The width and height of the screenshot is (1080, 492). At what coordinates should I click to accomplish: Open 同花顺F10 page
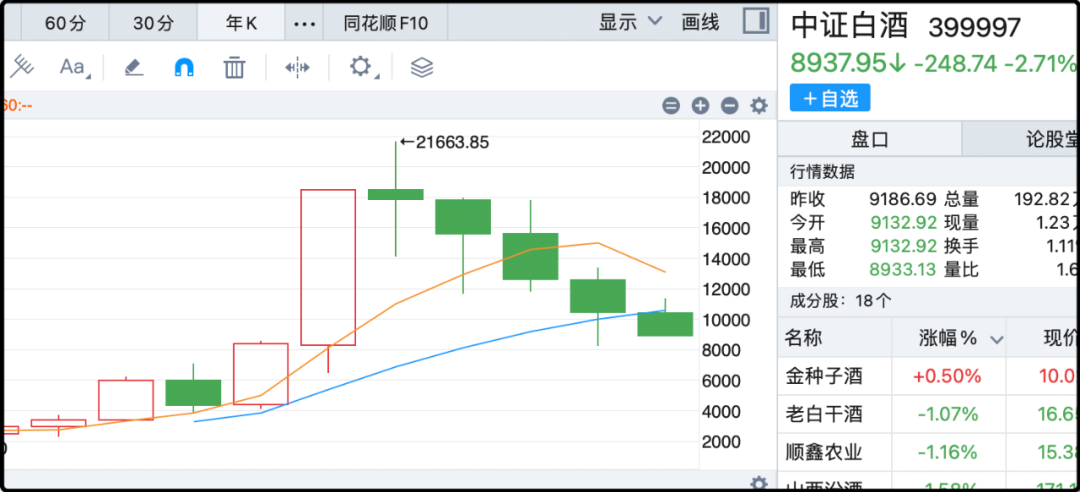click(x=385, y=22)
